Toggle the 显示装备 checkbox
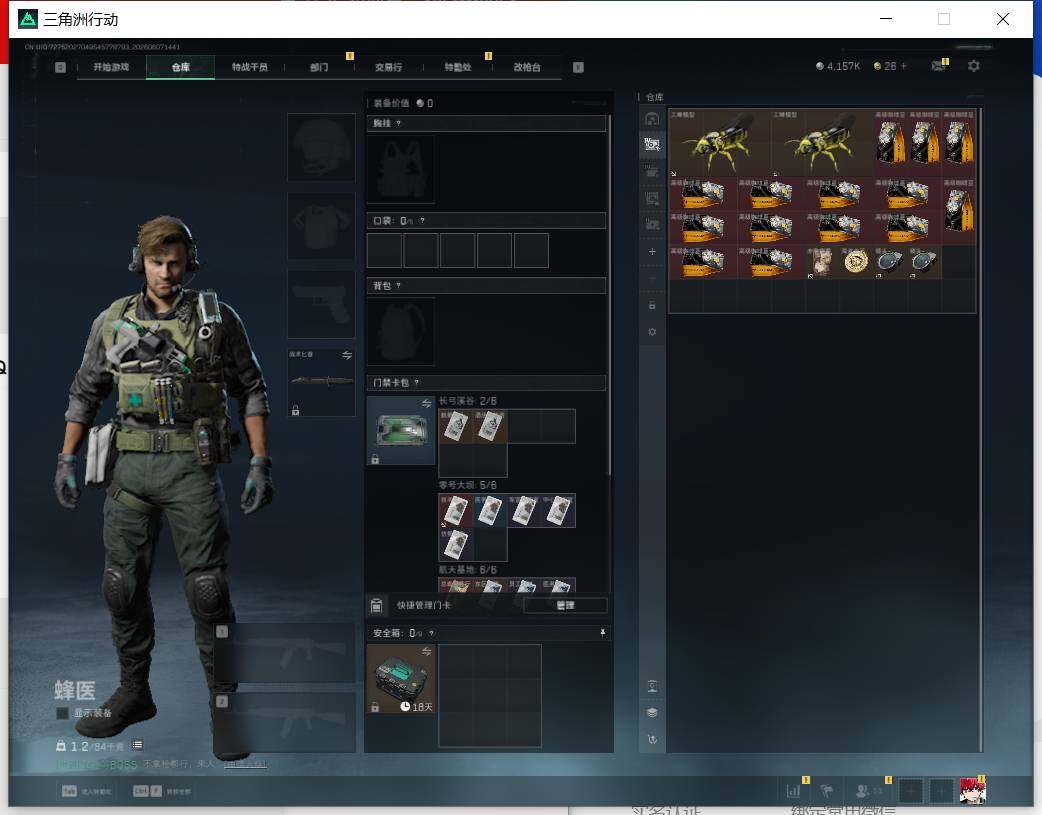 62,713
